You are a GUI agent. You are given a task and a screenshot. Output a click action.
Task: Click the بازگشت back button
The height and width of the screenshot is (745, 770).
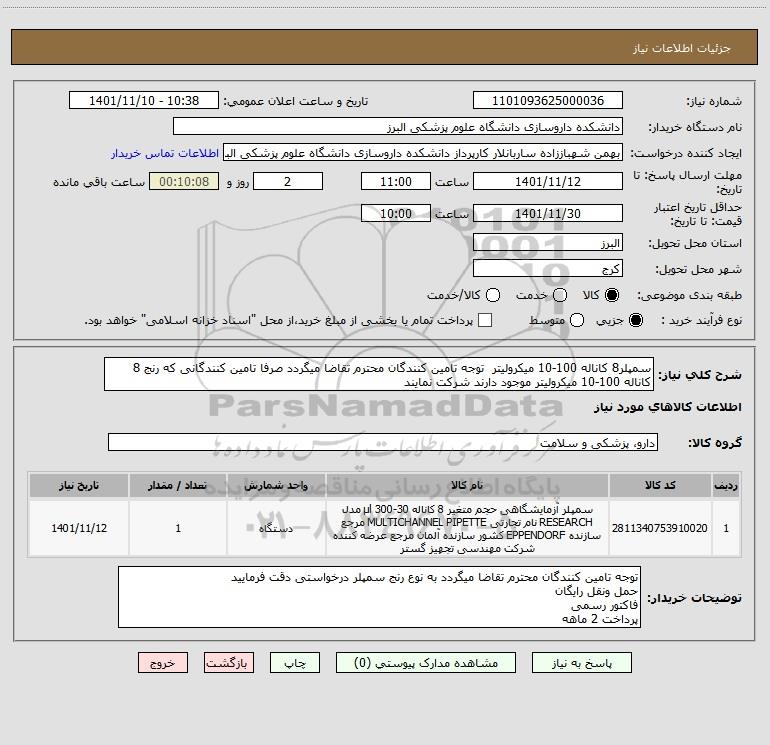point(229,663)
